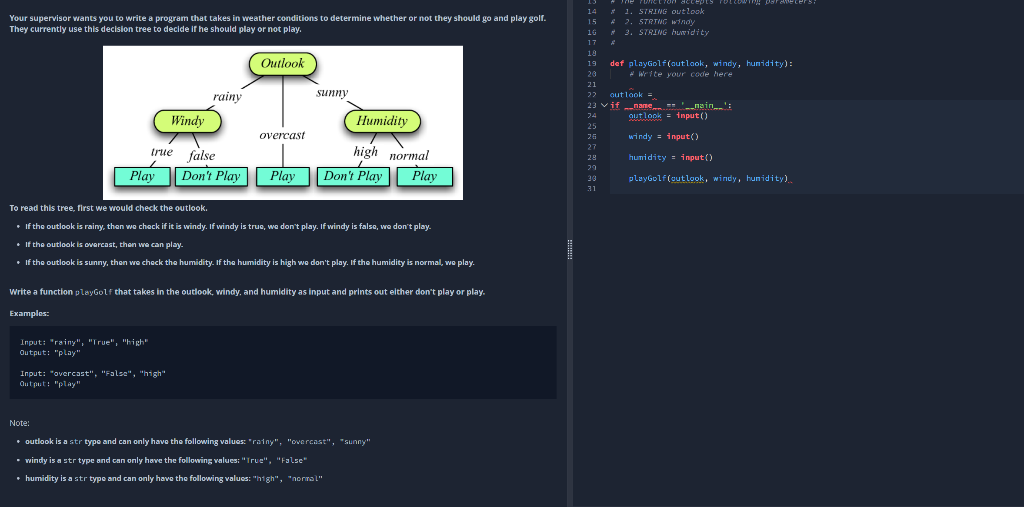
Task: Click the '# 1. STRING outlook' comment line
Action: pyautogui.click(x=658, y=11)
